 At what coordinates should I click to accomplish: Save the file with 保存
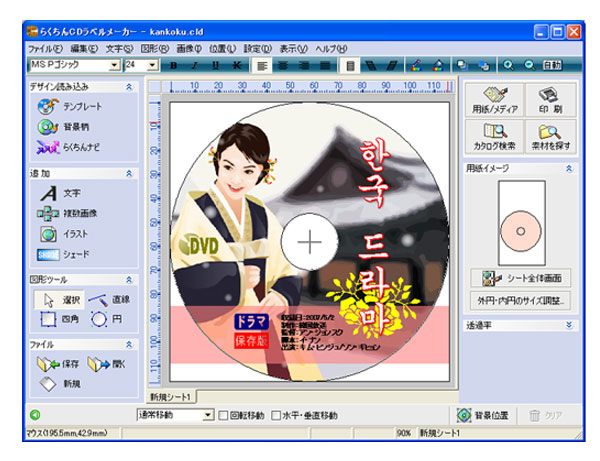click(58, 364)
